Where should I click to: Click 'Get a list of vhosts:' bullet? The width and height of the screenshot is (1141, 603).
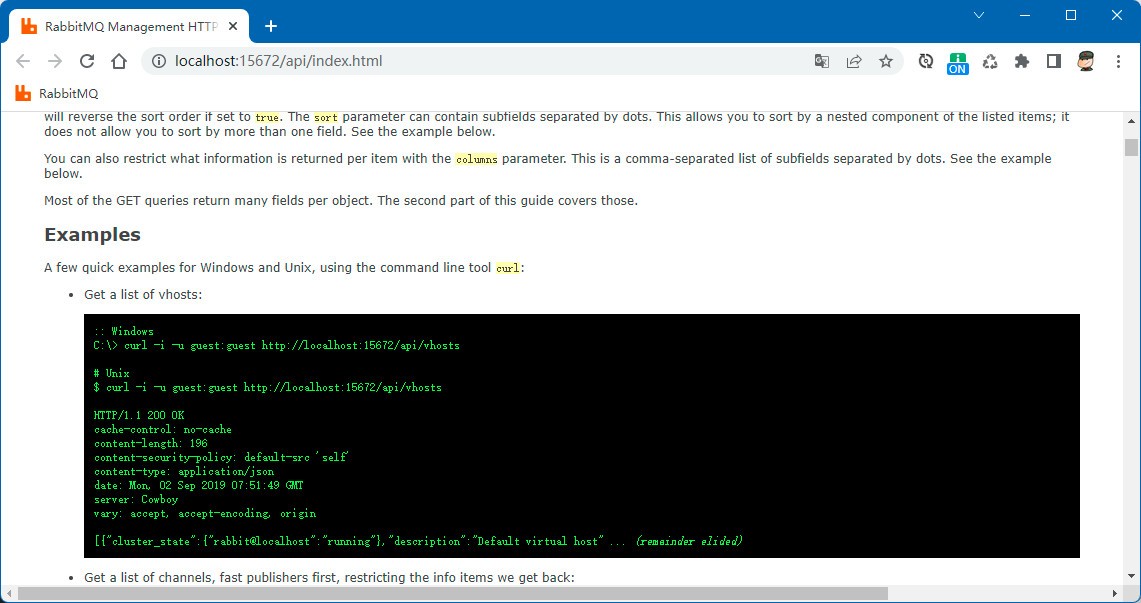[x=143, y=295]
